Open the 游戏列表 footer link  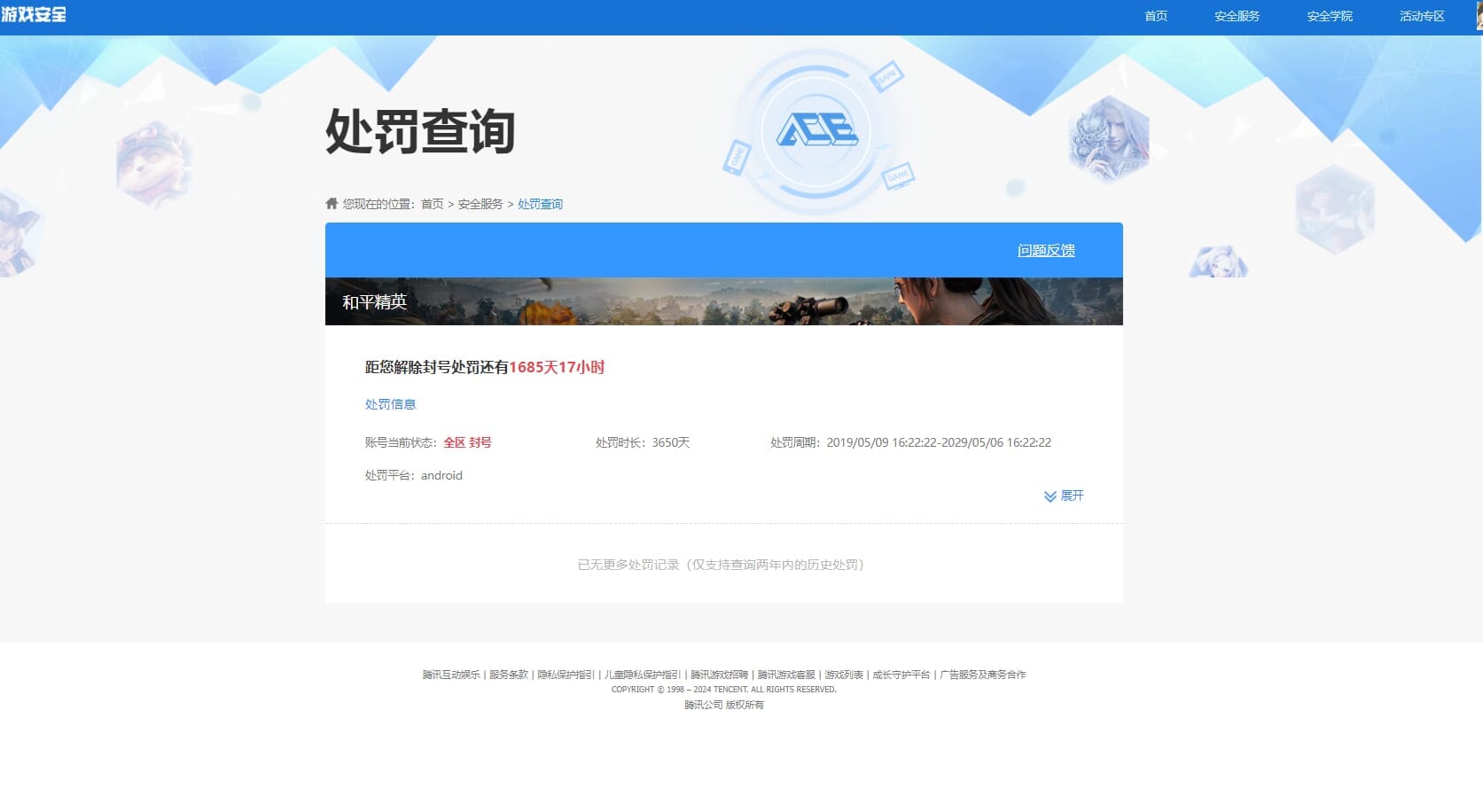click(x=844, y=675)
